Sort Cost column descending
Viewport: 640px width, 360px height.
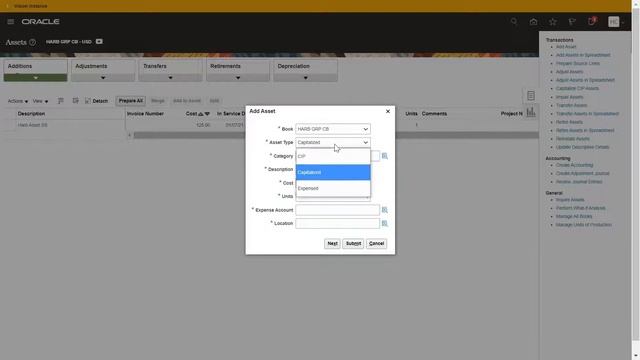pos(207,114)
